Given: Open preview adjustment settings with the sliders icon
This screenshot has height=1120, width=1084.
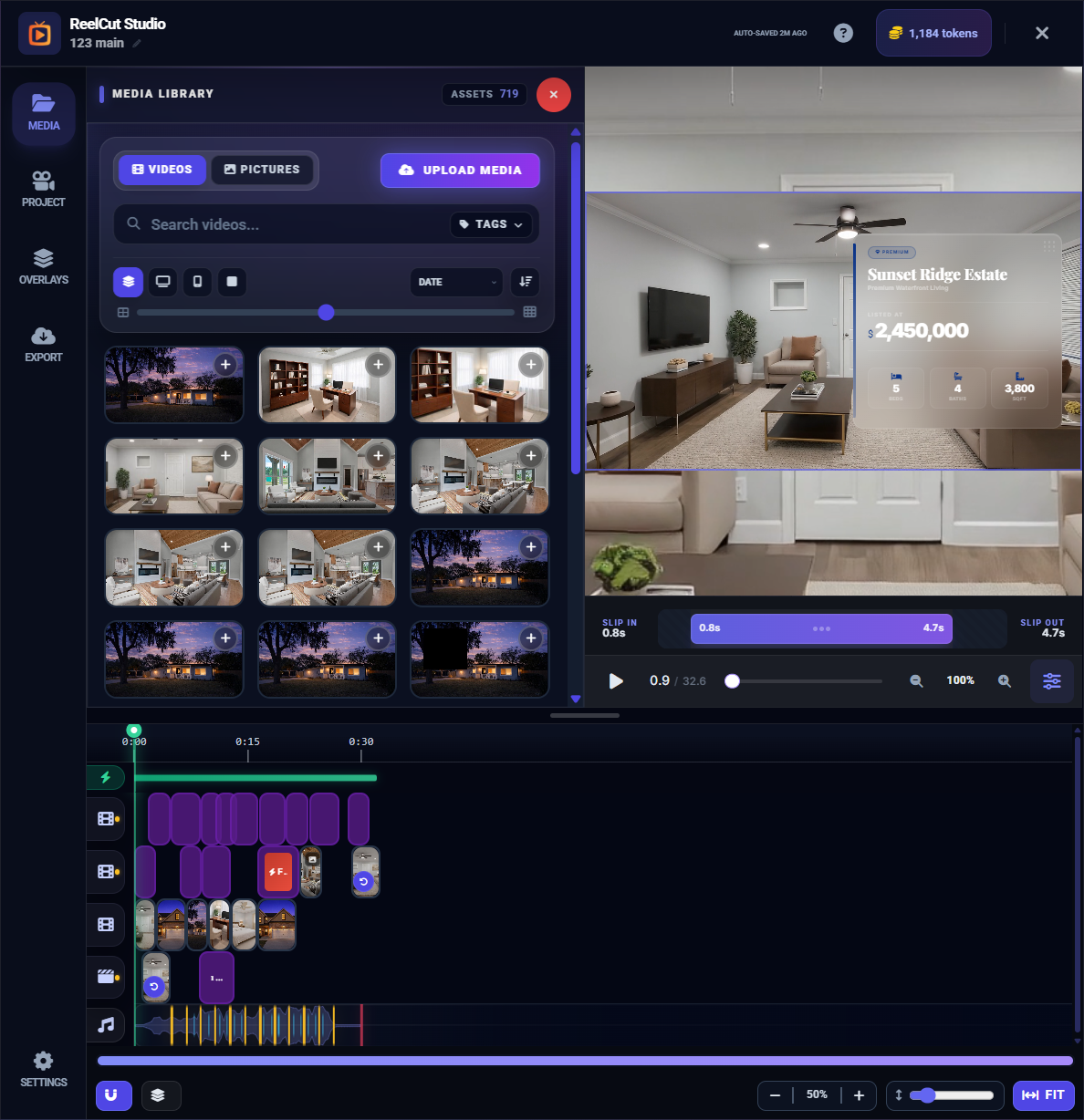Looking at the screenshot, I should click(1052, 680).
